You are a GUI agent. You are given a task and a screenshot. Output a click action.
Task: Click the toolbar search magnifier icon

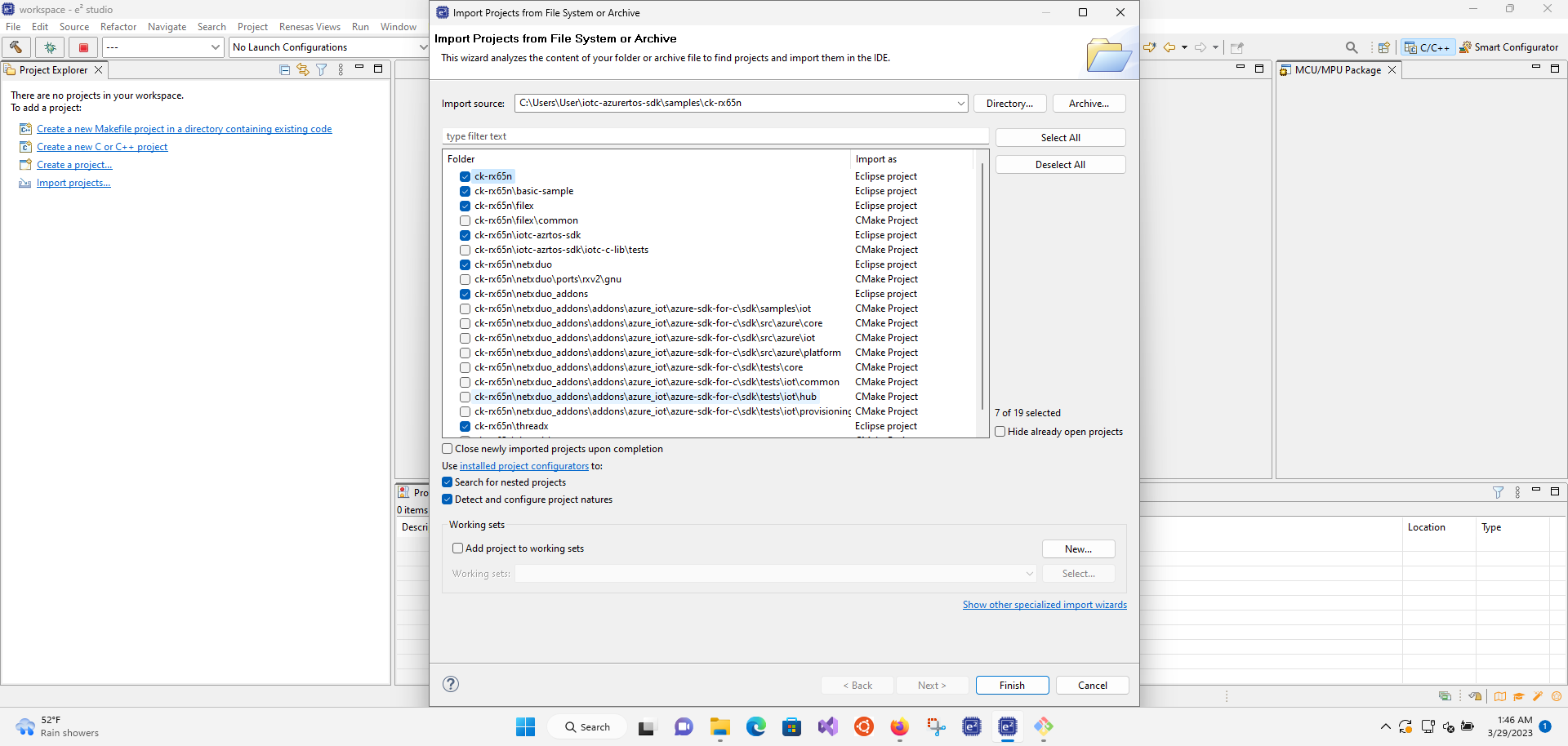click(x=1352, y=47)
